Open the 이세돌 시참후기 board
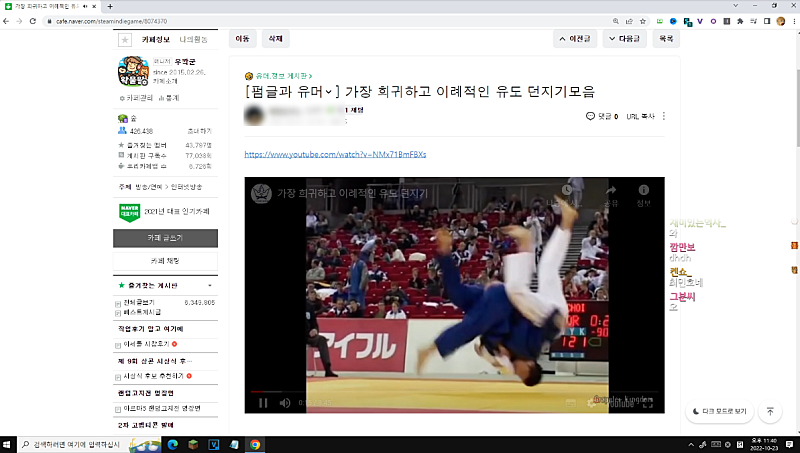The image size is (800, 453). pyautogui.click(x=146, y=344)
